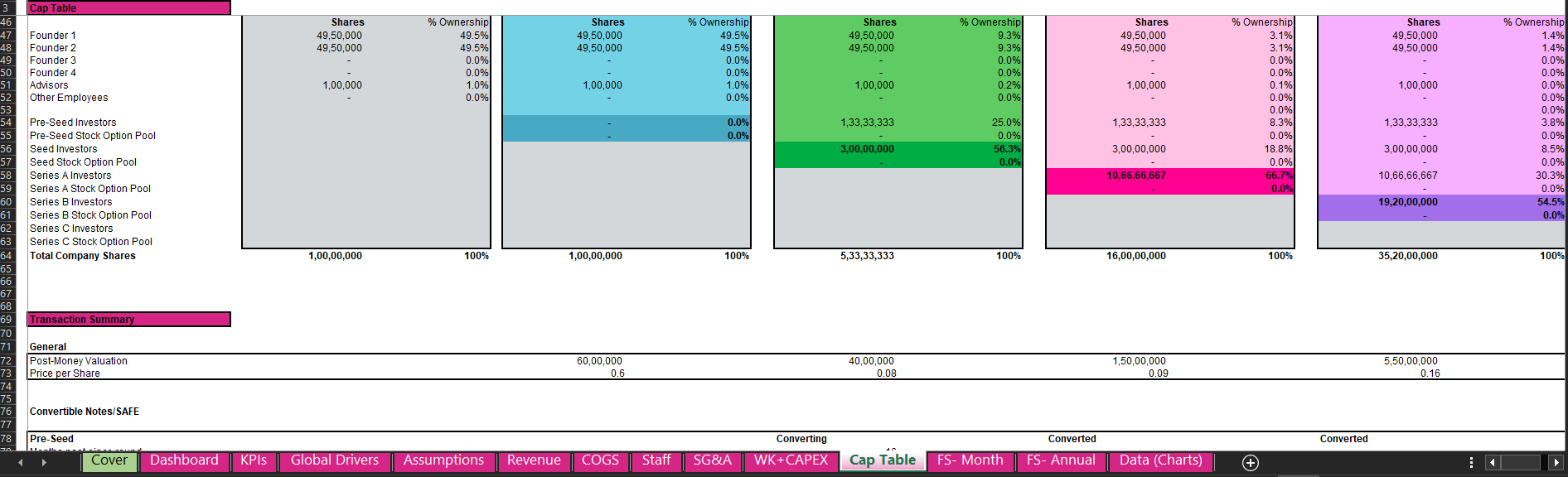Select the 35,20,00,000 total shares cell
This screenshot has height=477, width=1568.
1408,256
